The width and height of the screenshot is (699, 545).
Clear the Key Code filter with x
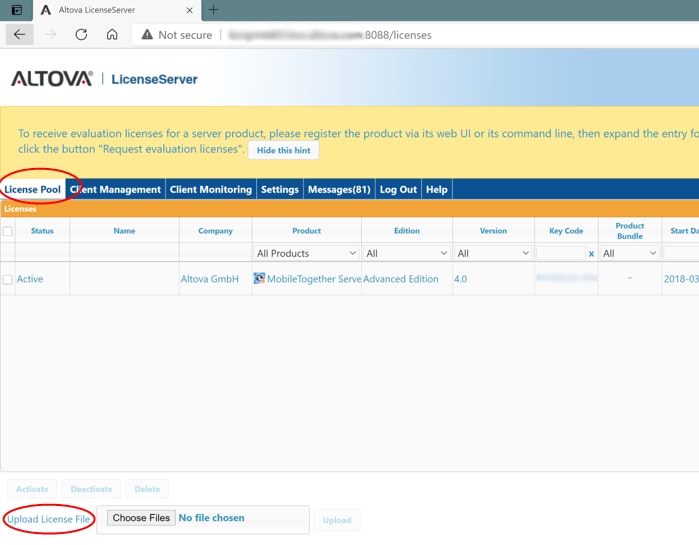[x=591, y=254]
